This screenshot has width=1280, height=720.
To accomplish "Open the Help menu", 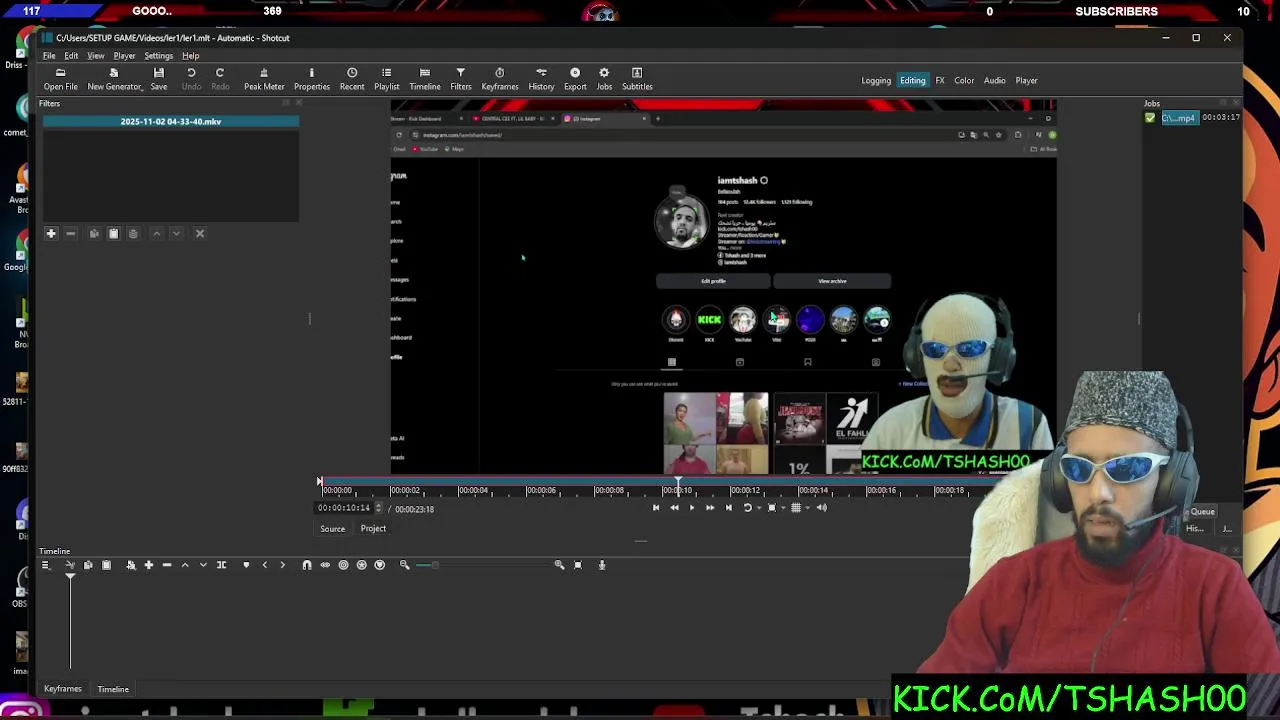I will tap(190, 56).
